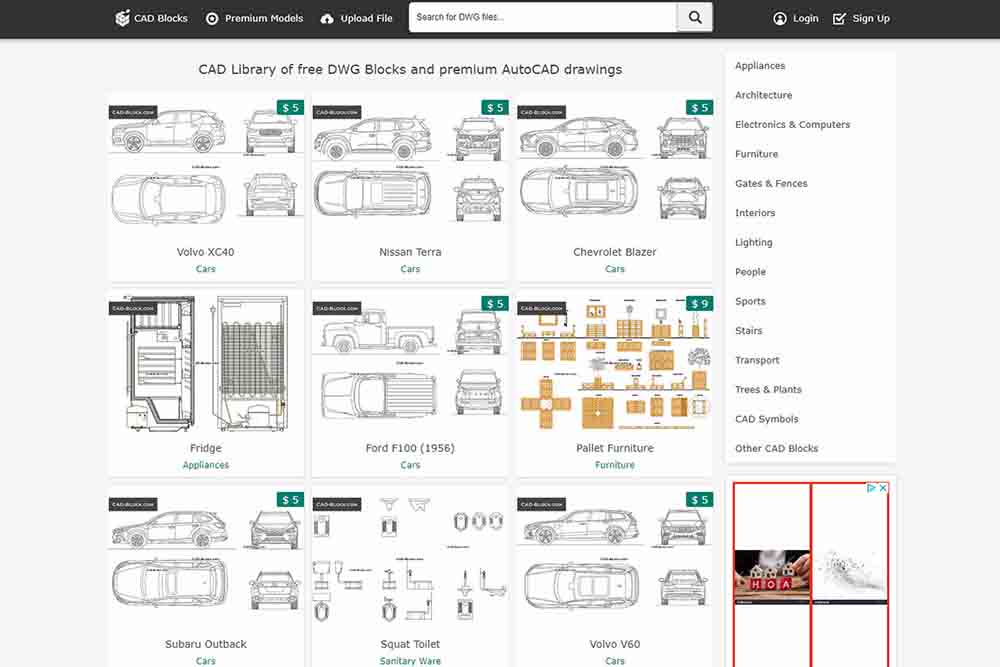Focus the Search for DWG files field
Image resolution: width=1000 pixels, height=667 pixels.
(543, 18)
